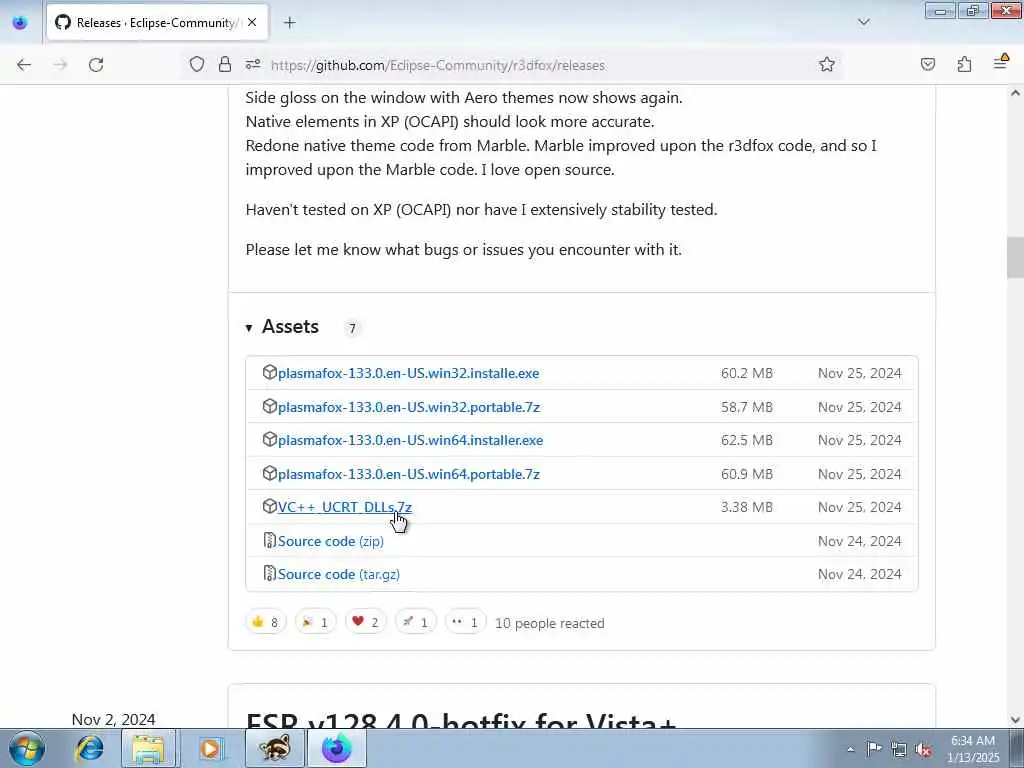Click file icon beside Source code (tar.gz)
The image size is (1024, 768).
[269, 573]
